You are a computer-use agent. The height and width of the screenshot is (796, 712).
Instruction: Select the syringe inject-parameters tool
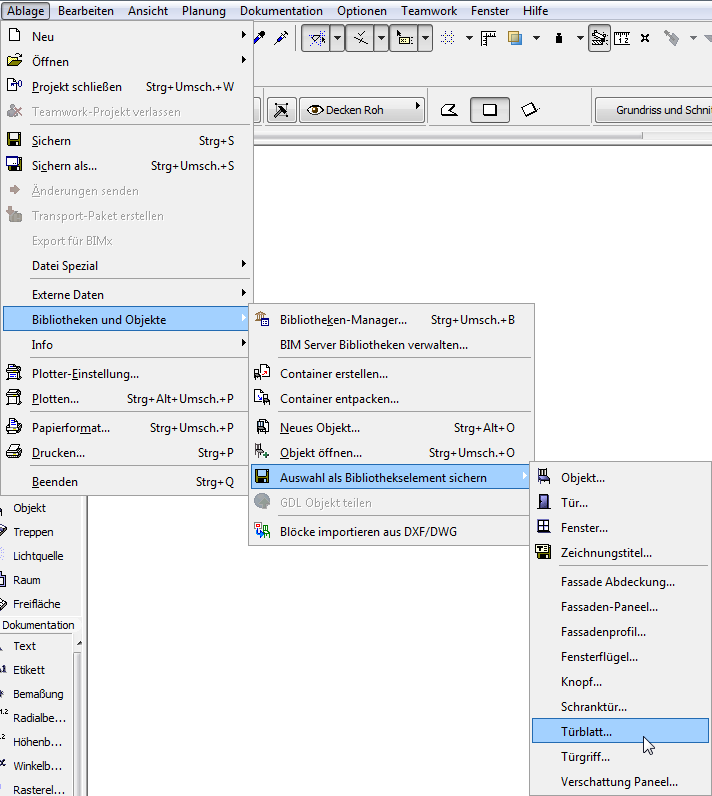[281, 38]
